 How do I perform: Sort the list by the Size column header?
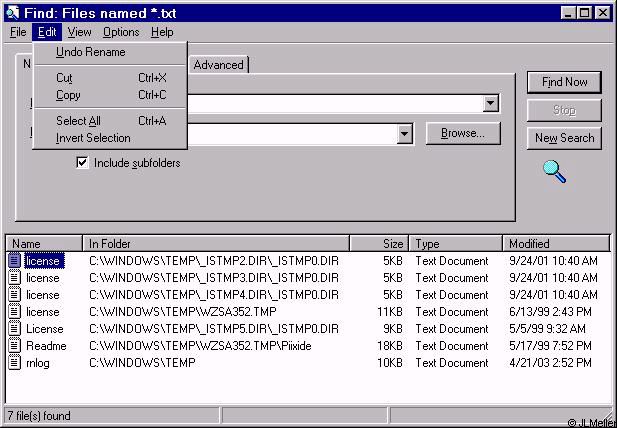(x=379, y=243)
